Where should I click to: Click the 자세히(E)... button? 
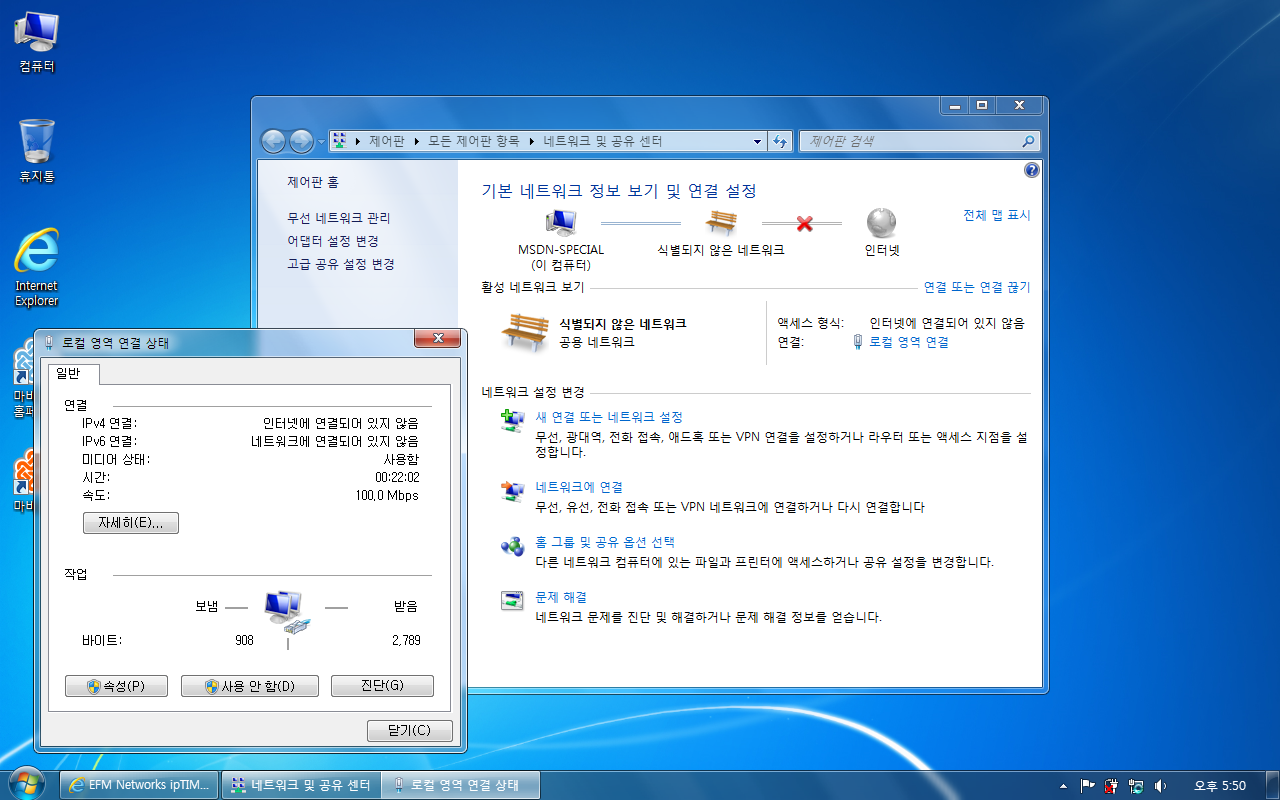(x=131, y=523)
